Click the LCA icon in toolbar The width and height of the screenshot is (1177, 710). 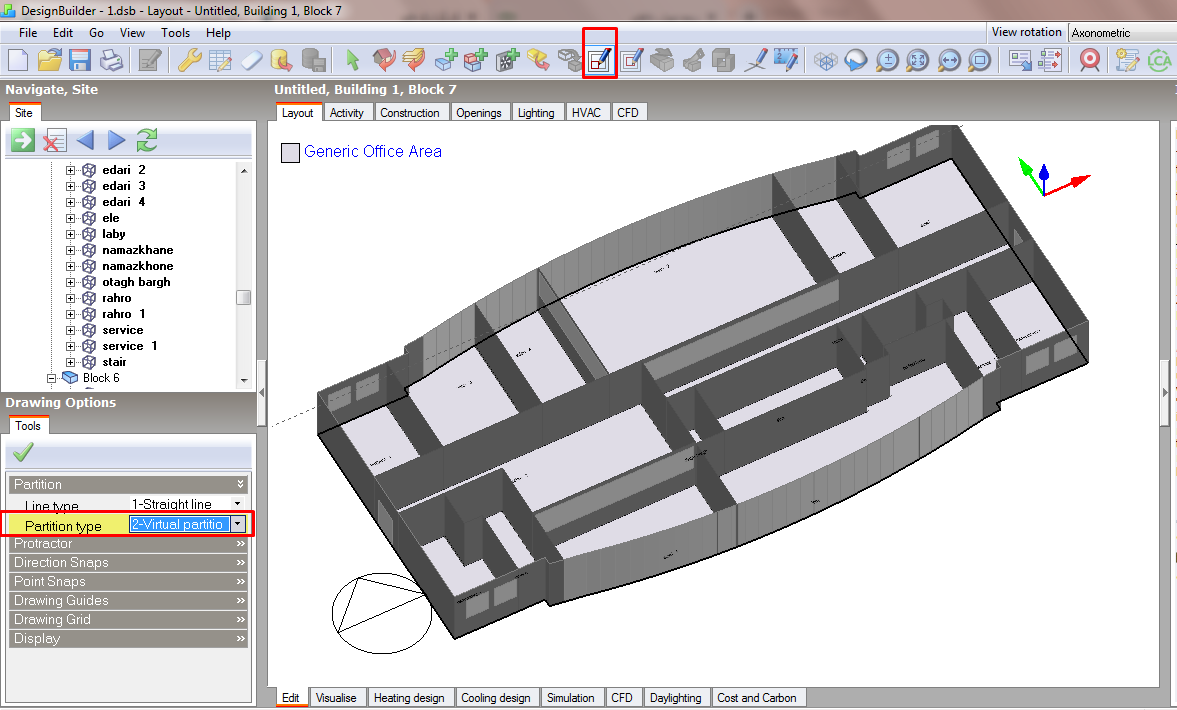[1160, 60]
